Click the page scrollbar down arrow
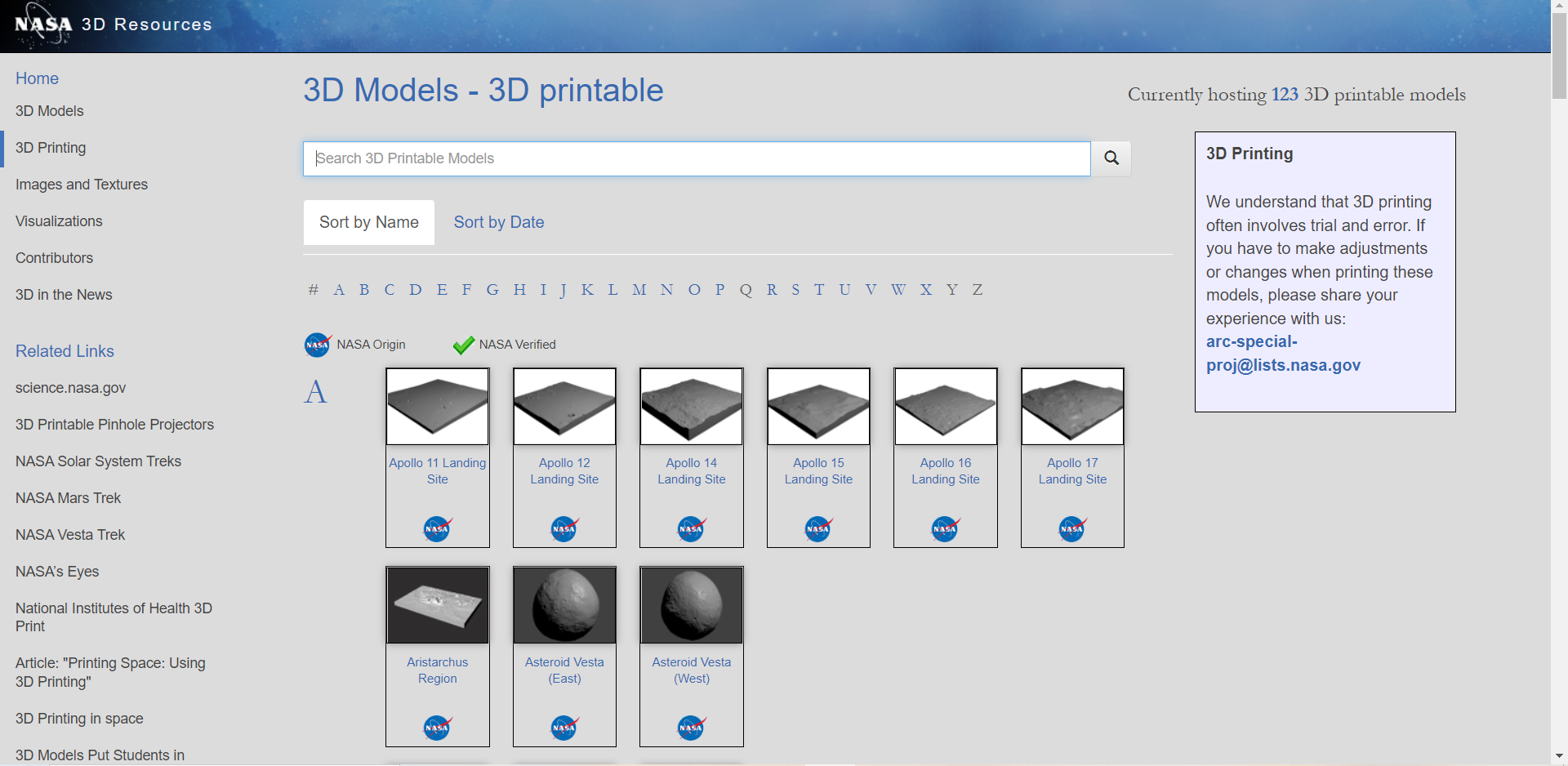1568x766 pixels. 1559,756
